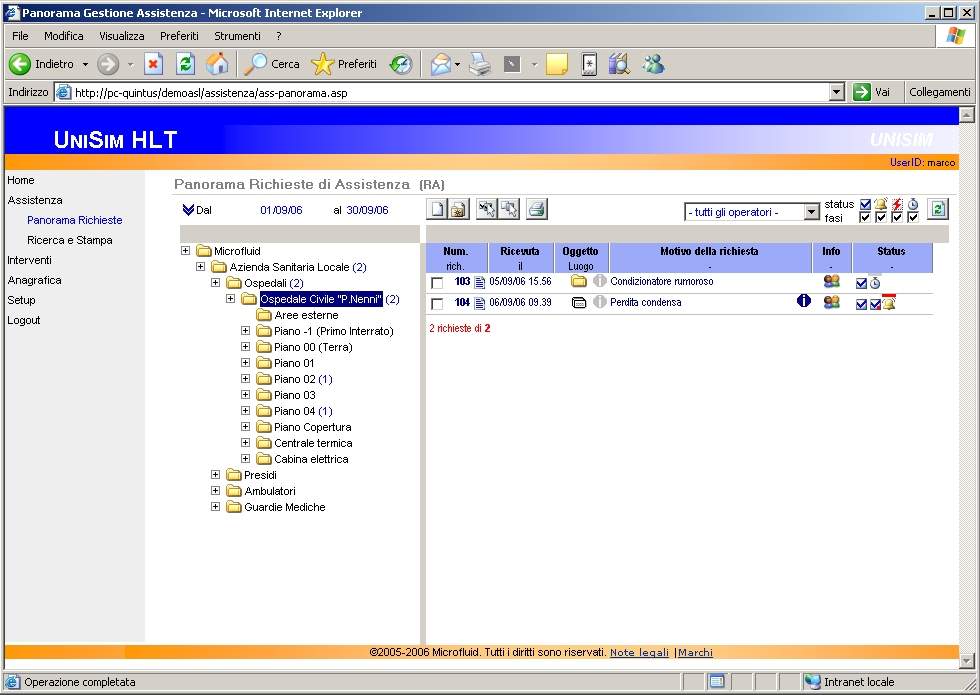
Task: Open Interventi section in sidebar
Action: coord(29,260)
